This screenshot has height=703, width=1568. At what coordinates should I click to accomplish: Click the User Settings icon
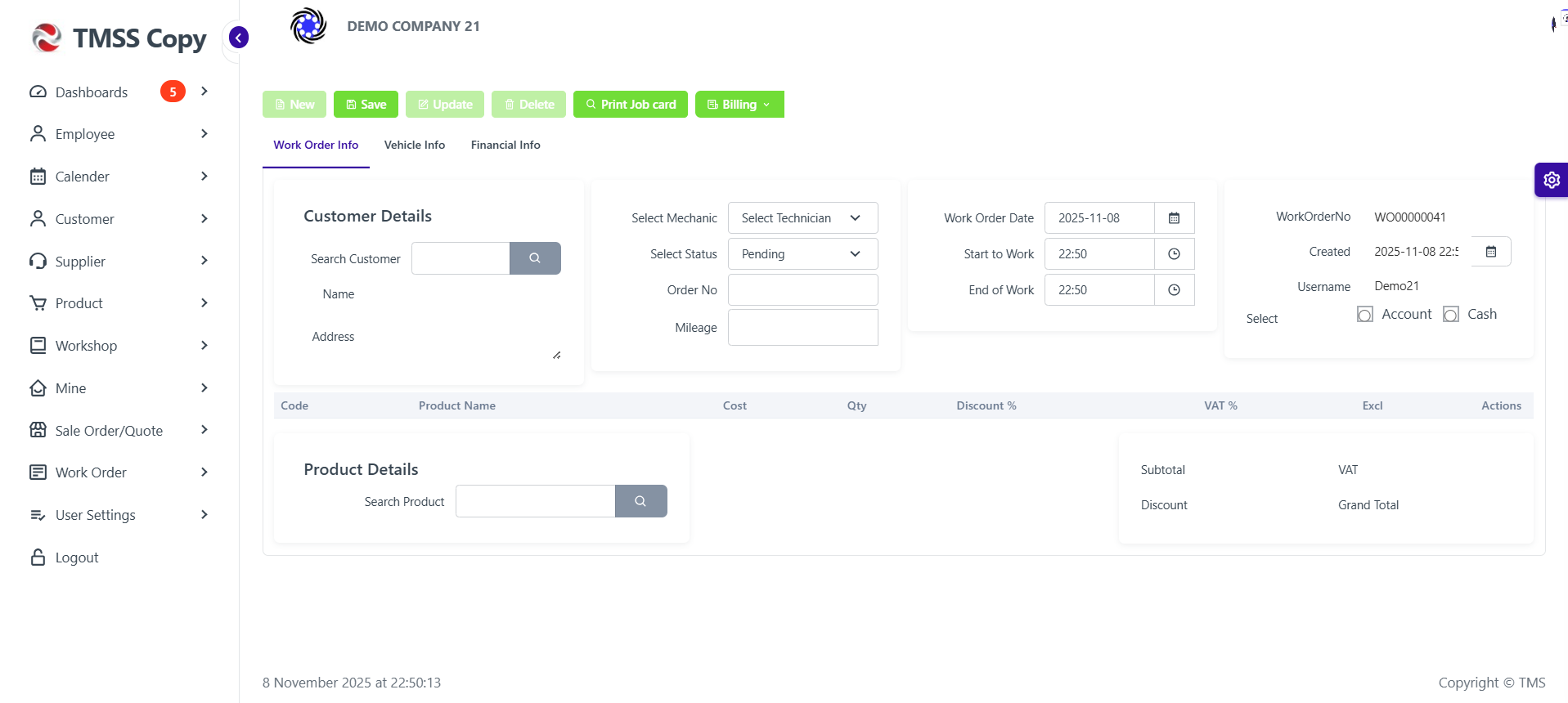(x=38, y=514)
